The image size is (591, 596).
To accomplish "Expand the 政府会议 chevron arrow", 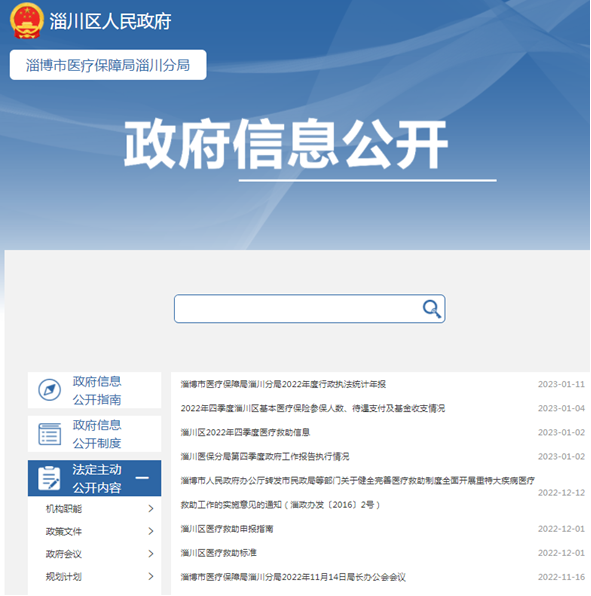I will (151, 554).
